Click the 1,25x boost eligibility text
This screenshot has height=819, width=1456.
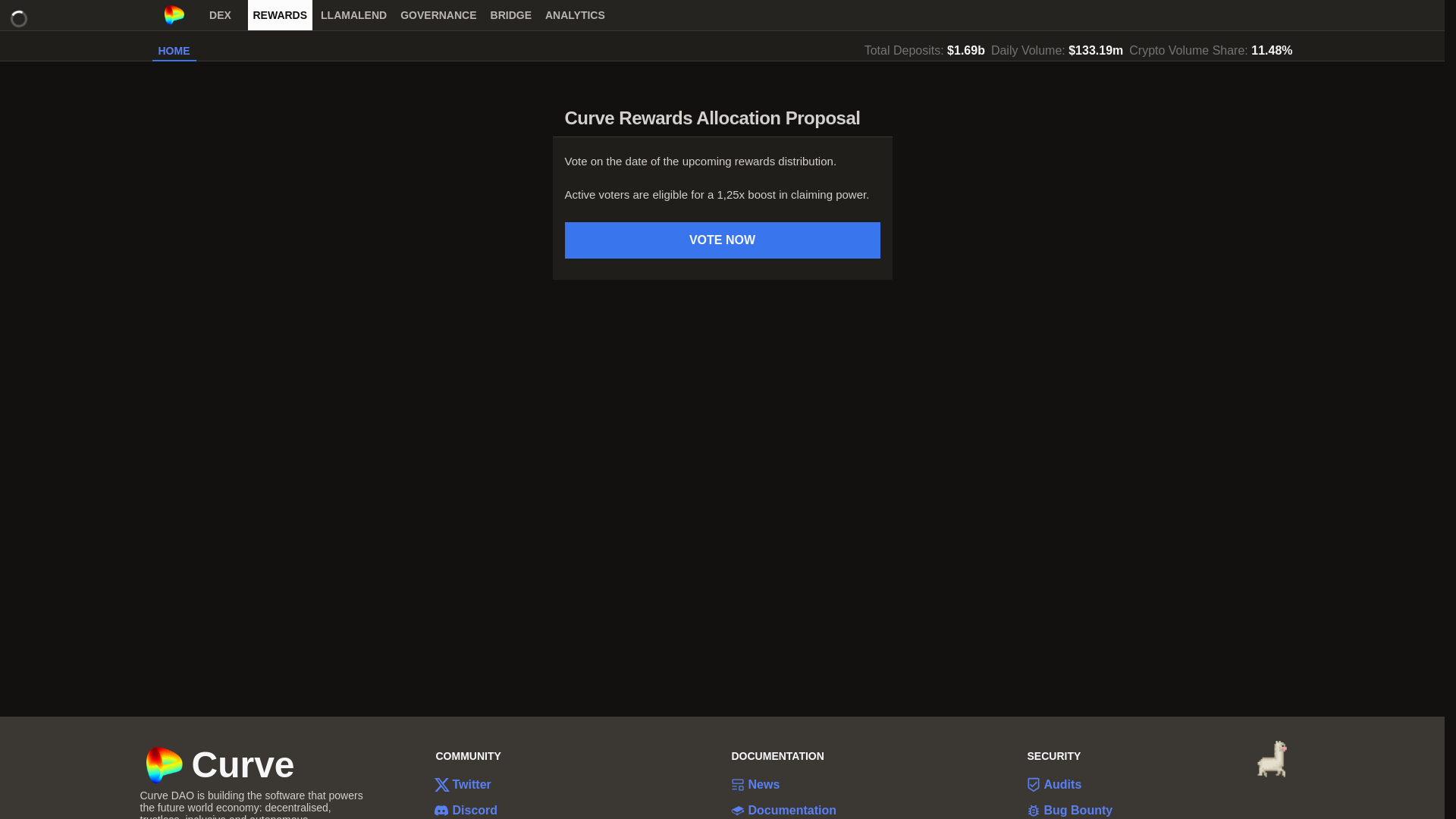point(717,195)
